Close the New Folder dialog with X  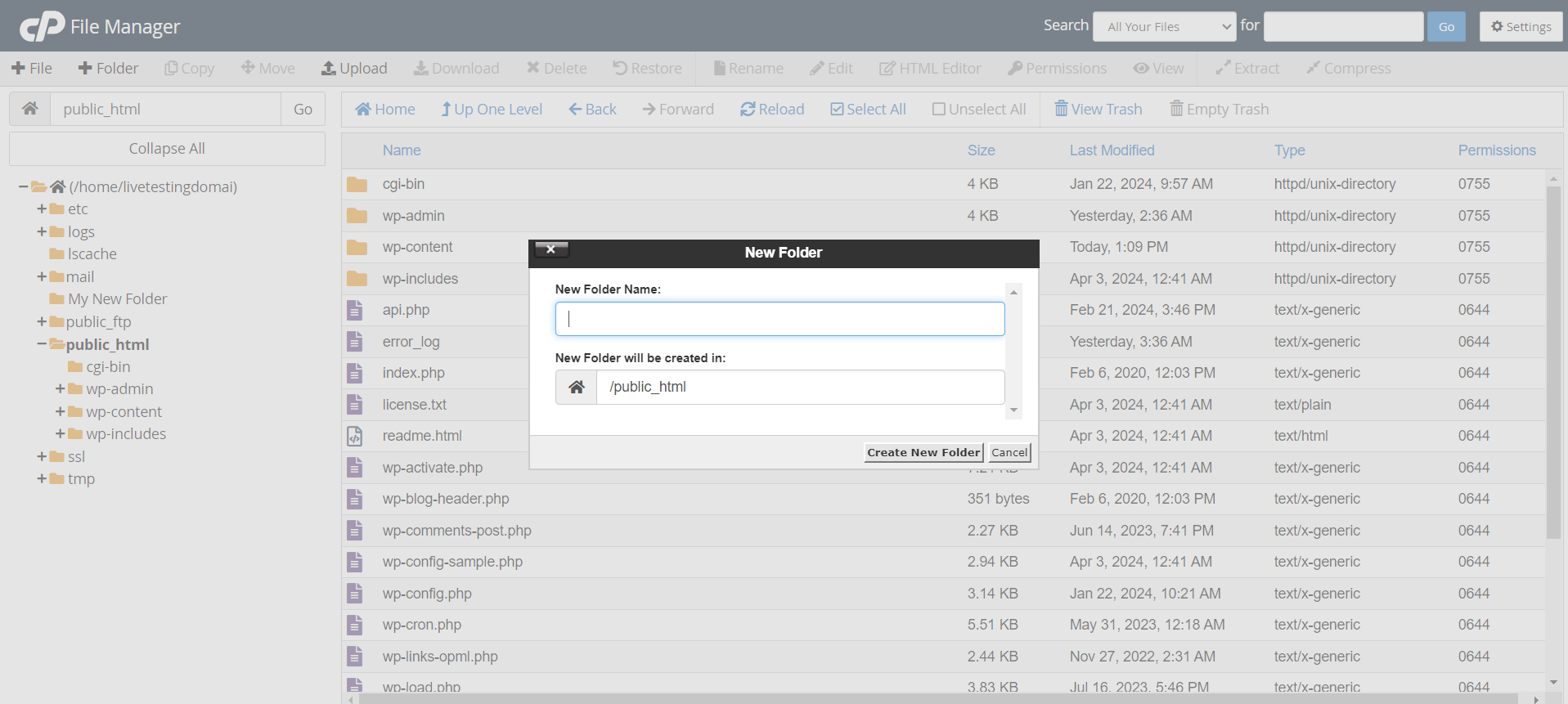[551, 249]
